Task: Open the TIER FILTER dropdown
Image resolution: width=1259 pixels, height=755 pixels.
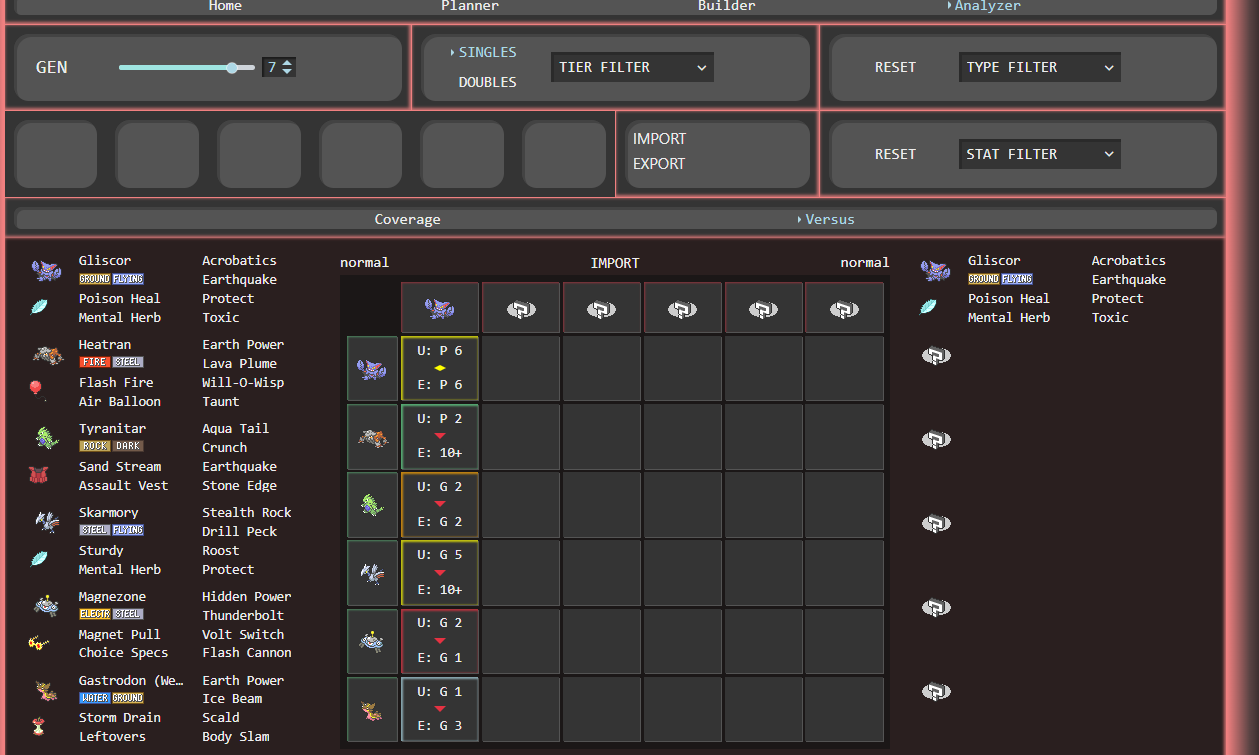Action: click(632, 67)
